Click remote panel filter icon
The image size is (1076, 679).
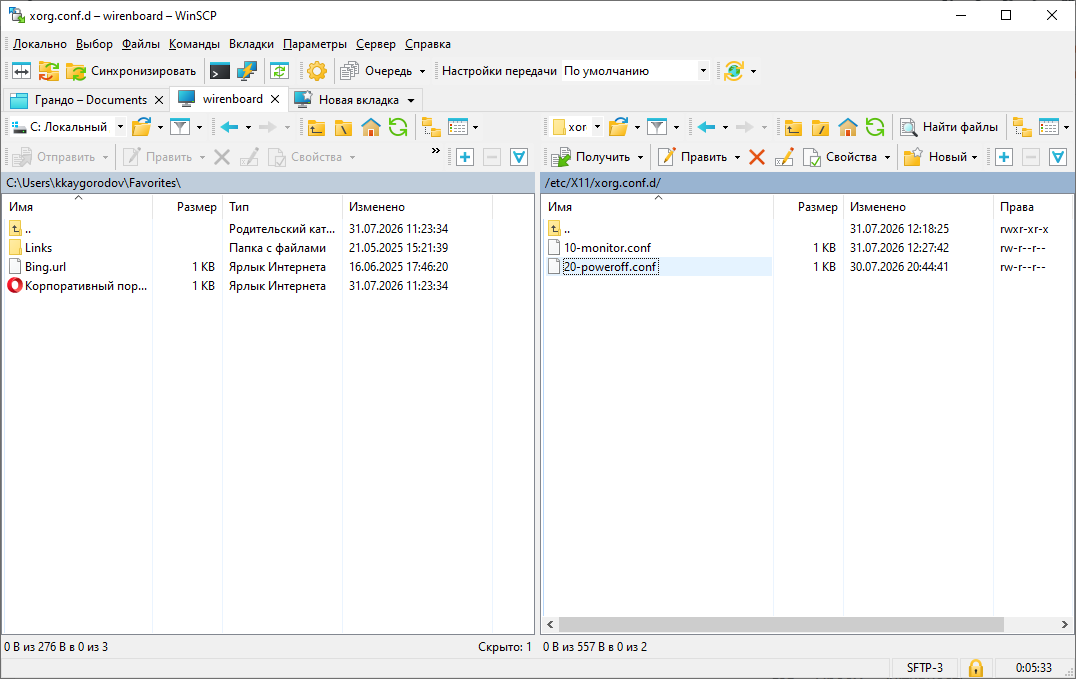click(x=657, y=127)
